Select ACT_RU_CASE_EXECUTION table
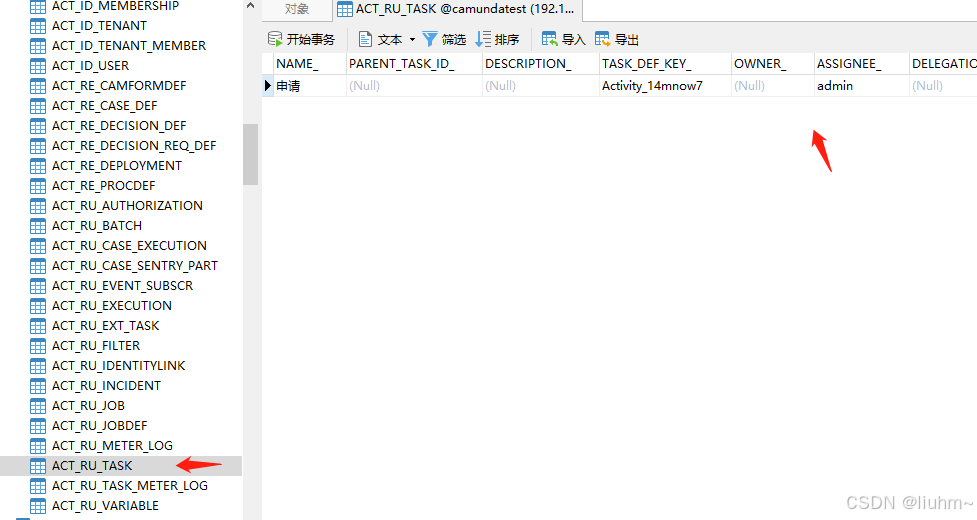Screen dimensions: 977x520 click(x=129, y=246)
